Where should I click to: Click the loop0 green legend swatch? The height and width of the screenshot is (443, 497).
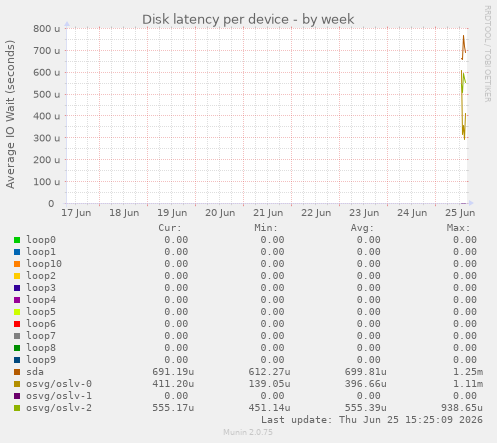[17, 240]
